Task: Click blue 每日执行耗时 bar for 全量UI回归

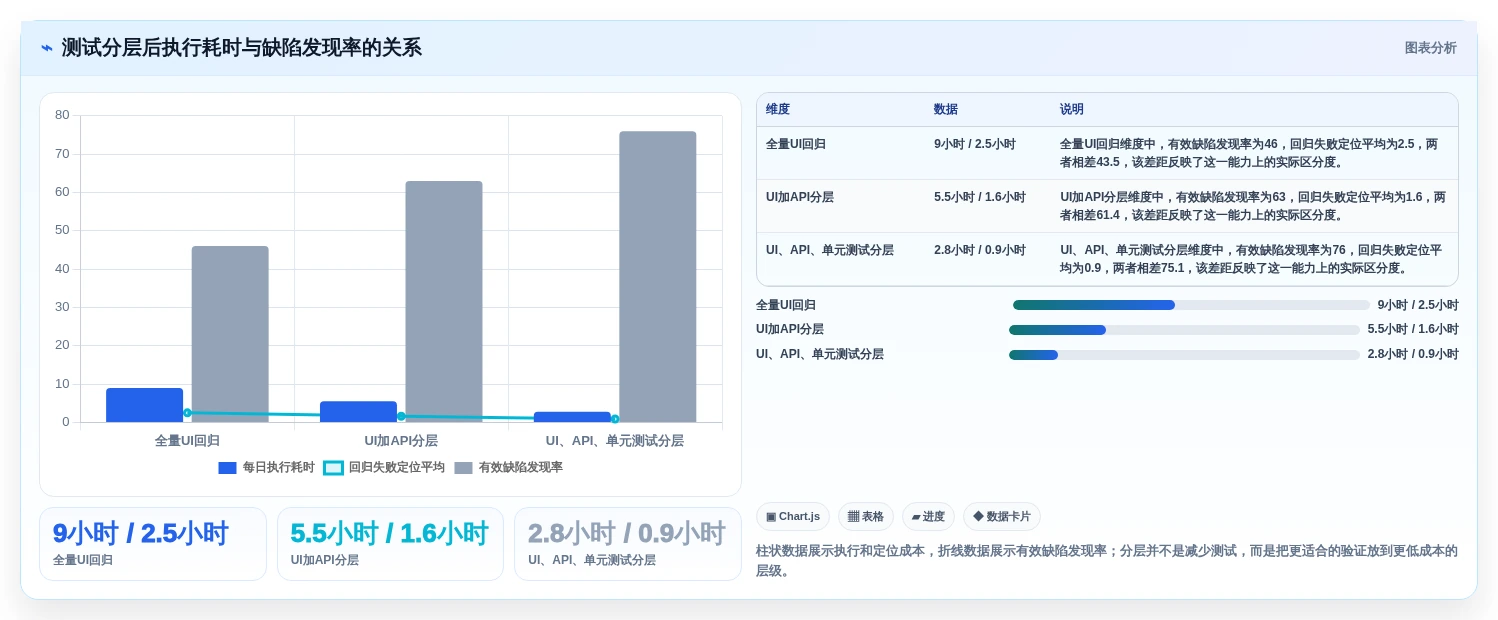Action: coord(145,405)
